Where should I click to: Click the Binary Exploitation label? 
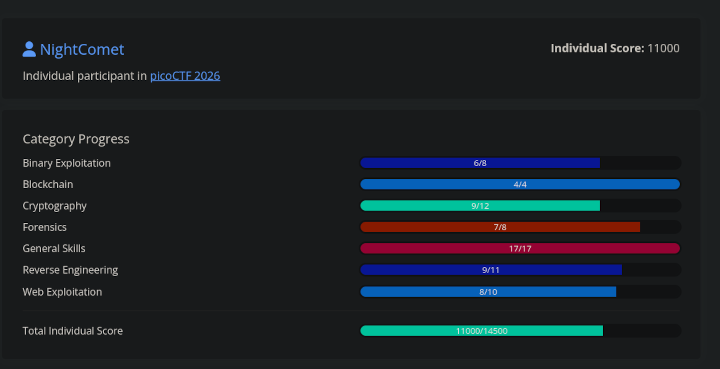67,163
